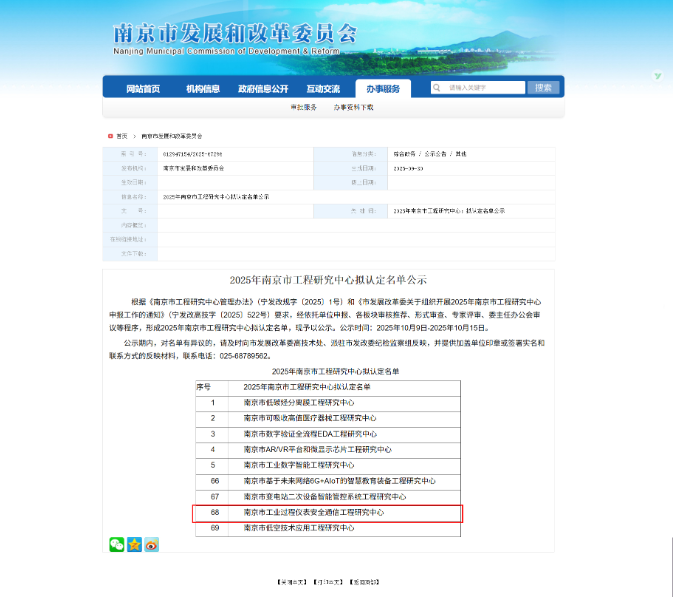The image size is (673, 607).
Task: Click 南京市发展和改革委员会 breadcrumb link
Action: 172,135
